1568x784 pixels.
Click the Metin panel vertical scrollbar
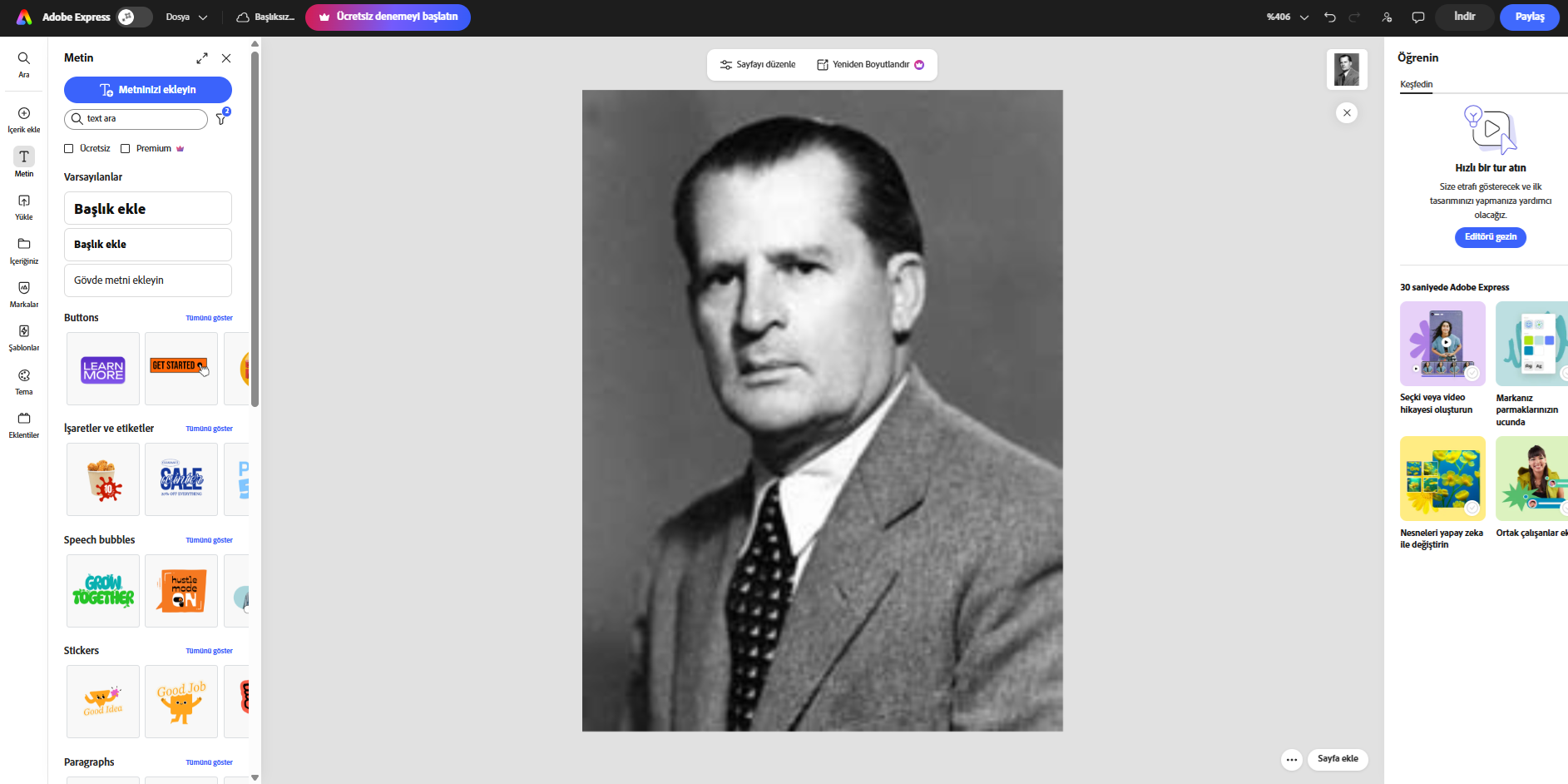(255, 229)
